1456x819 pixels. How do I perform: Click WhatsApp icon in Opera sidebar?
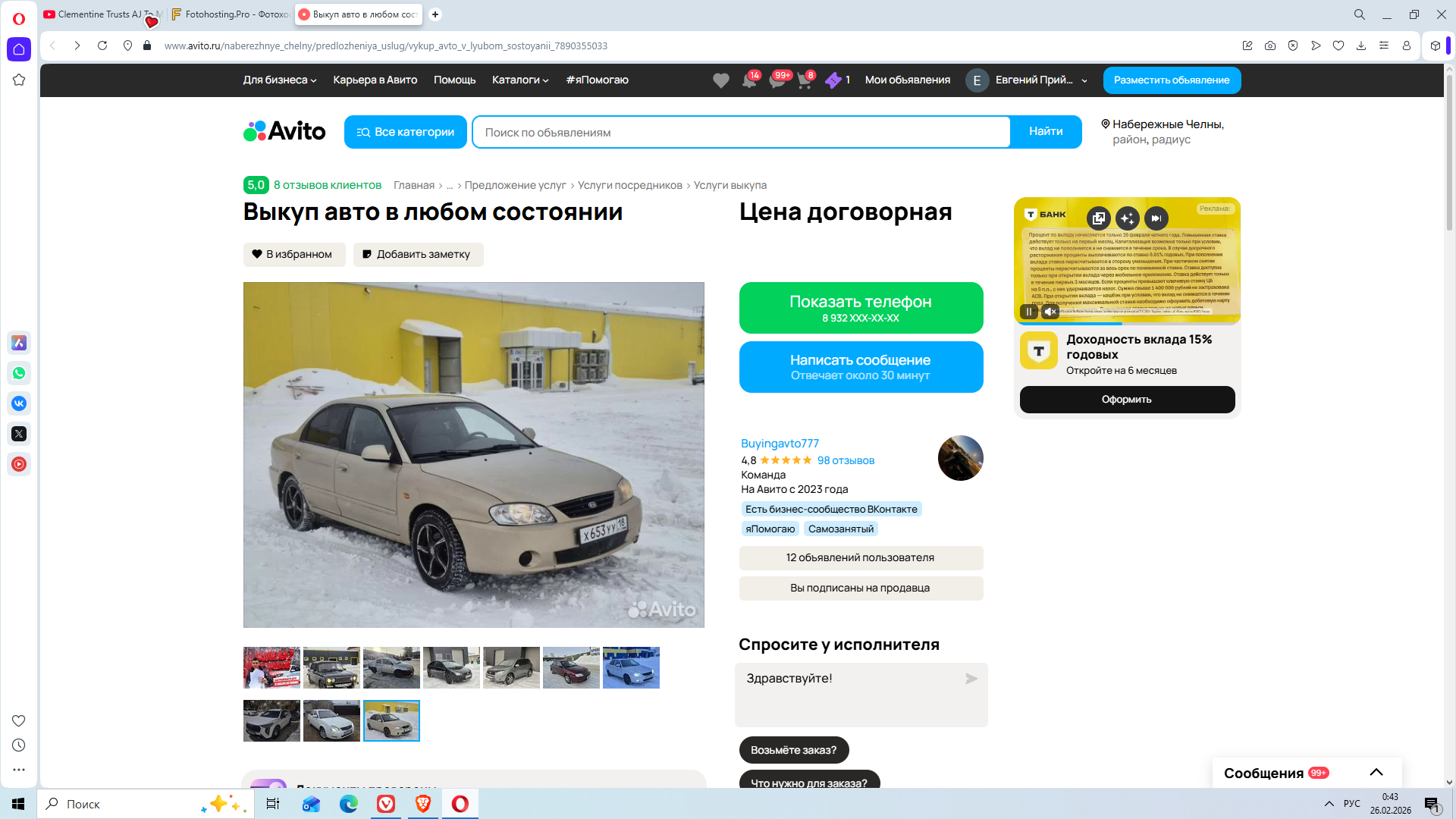tap(19, 373)
